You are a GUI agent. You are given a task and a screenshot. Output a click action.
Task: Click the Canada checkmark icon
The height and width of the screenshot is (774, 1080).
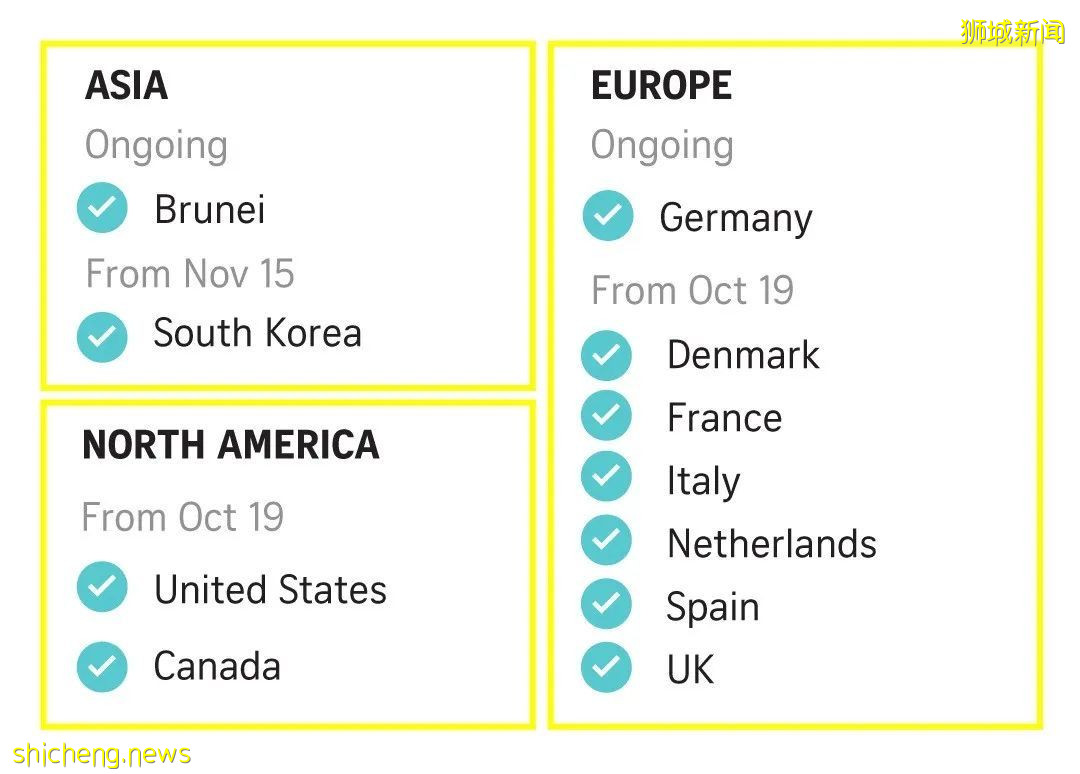coord(102,667)
